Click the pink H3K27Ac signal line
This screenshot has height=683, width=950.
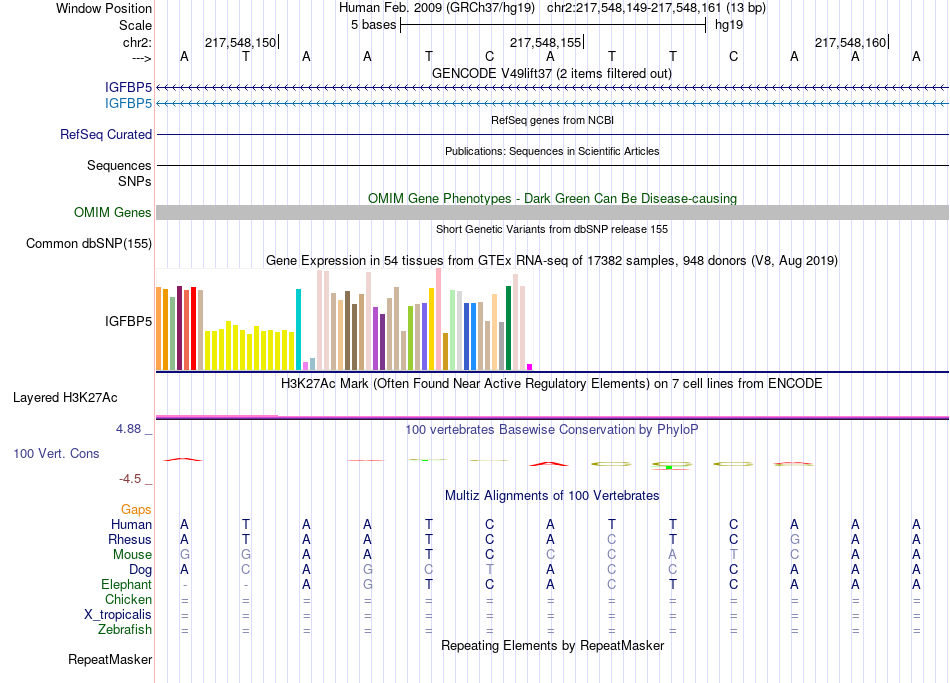[x=552, y=417]
